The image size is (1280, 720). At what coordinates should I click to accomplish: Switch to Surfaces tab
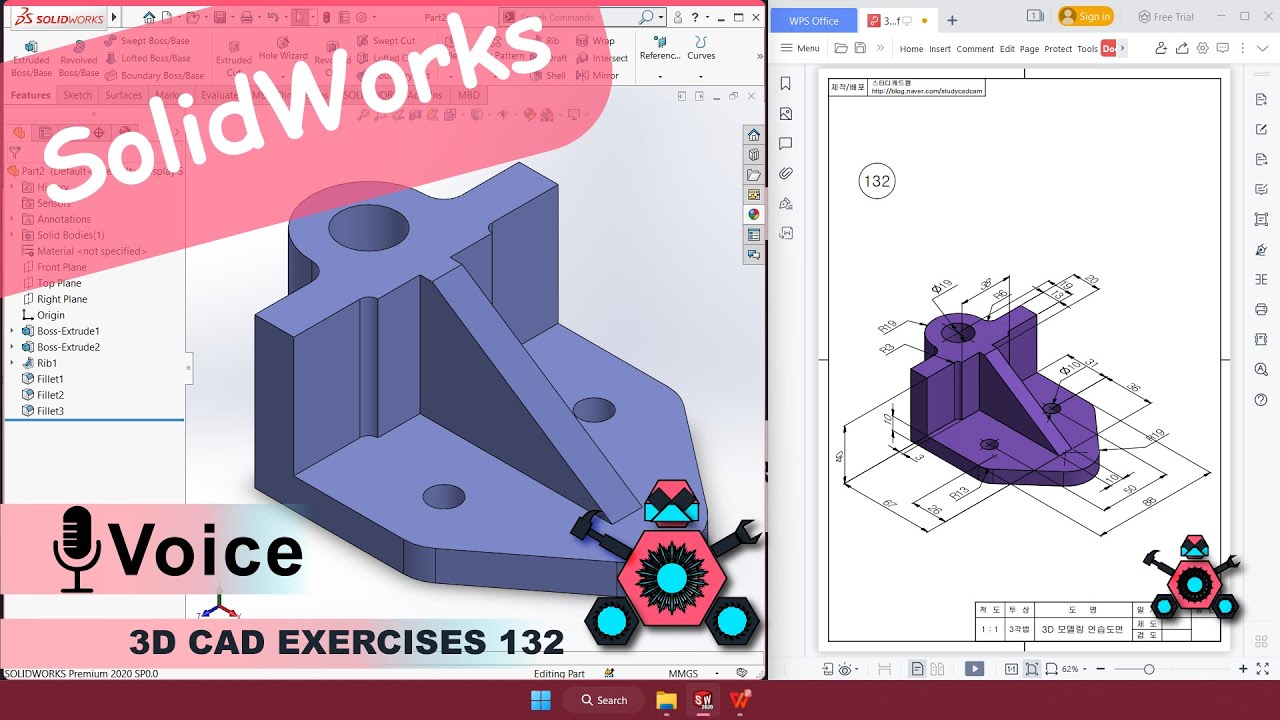tap(123, 95)
